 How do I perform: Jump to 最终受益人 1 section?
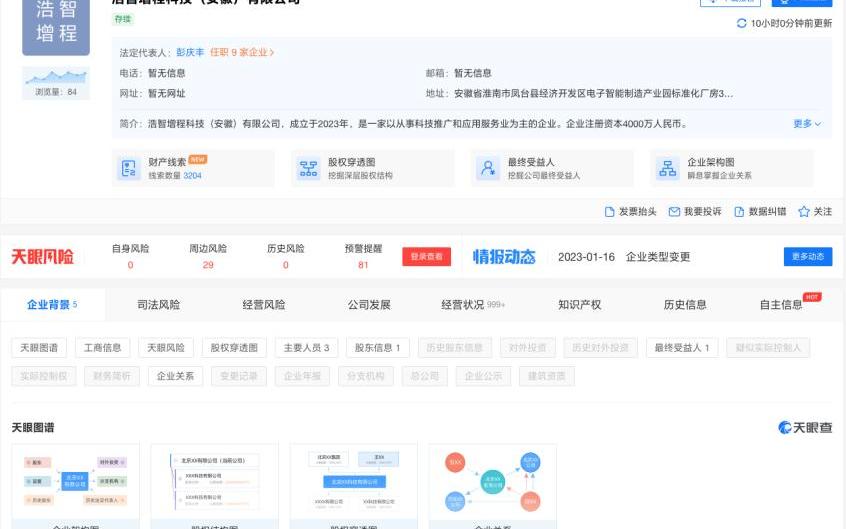tap(682, 348)
